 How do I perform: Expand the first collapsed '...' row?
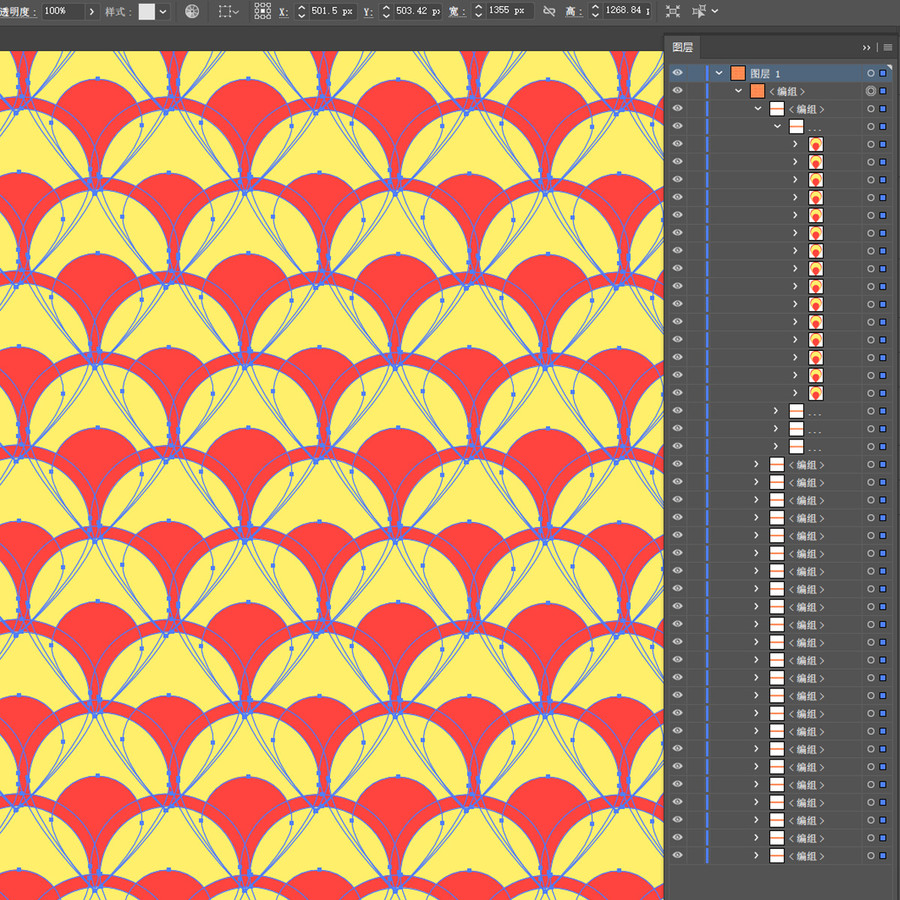click(775, 411)
